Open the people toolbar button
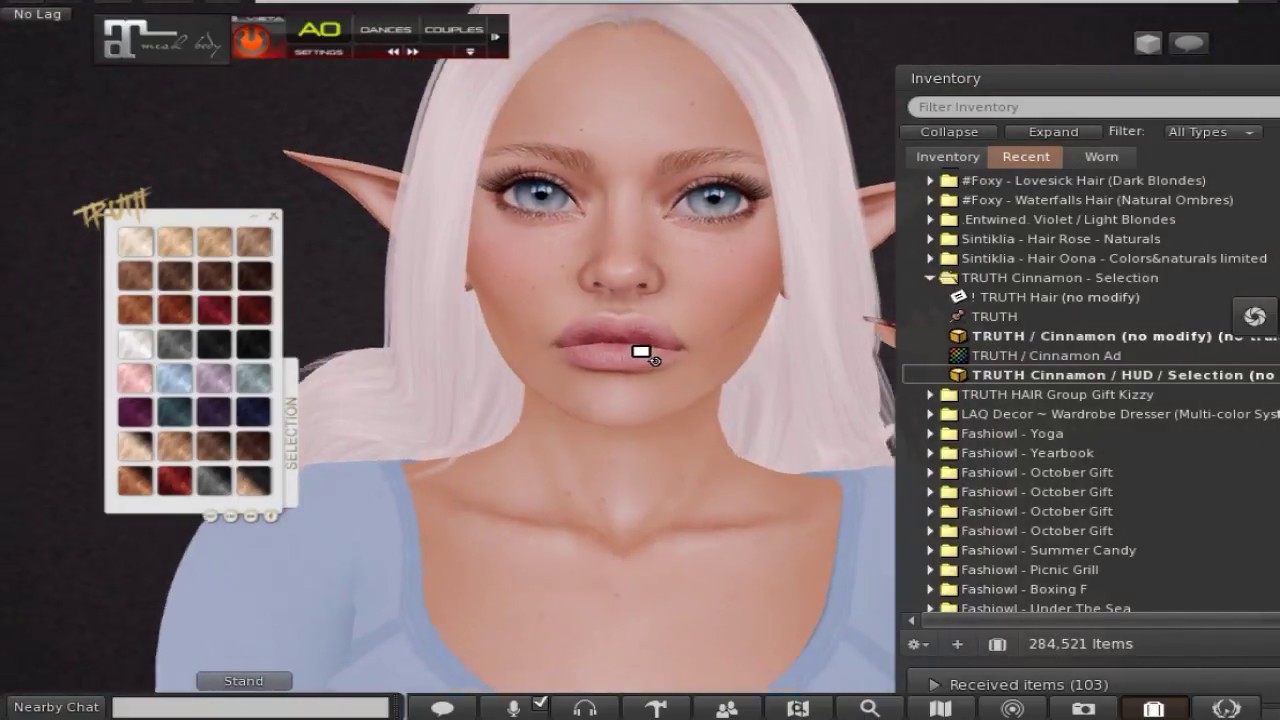Viewport: 1280px width, 720px height. pos(727,708)
